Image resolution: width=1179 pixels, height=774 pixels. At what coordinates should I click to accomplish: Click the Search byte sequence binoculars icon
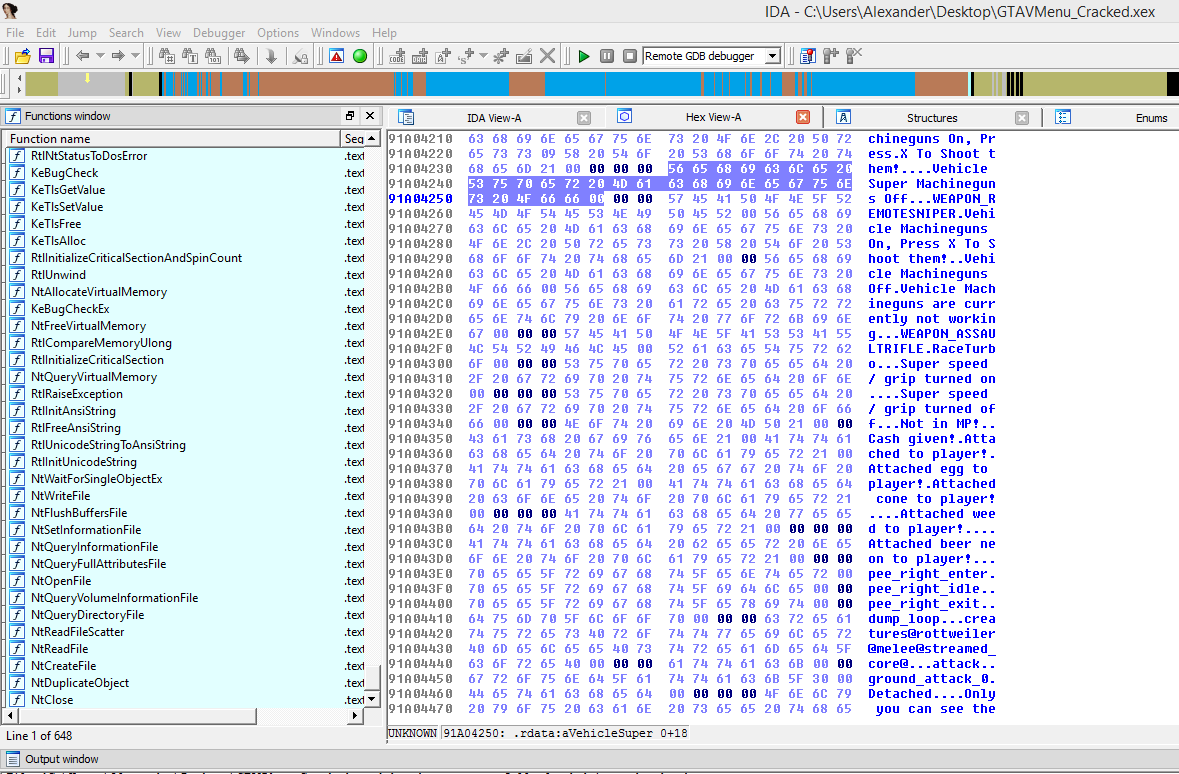point(214,56)
